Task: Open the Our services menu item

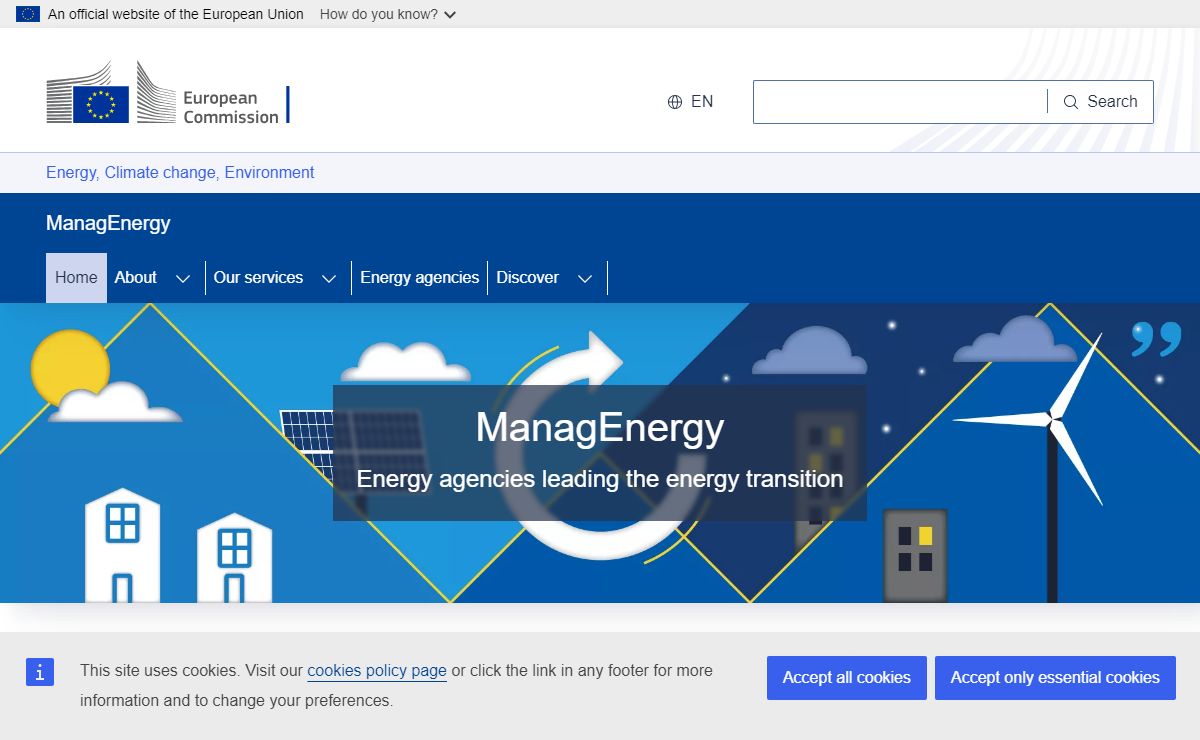Action: 258,278
